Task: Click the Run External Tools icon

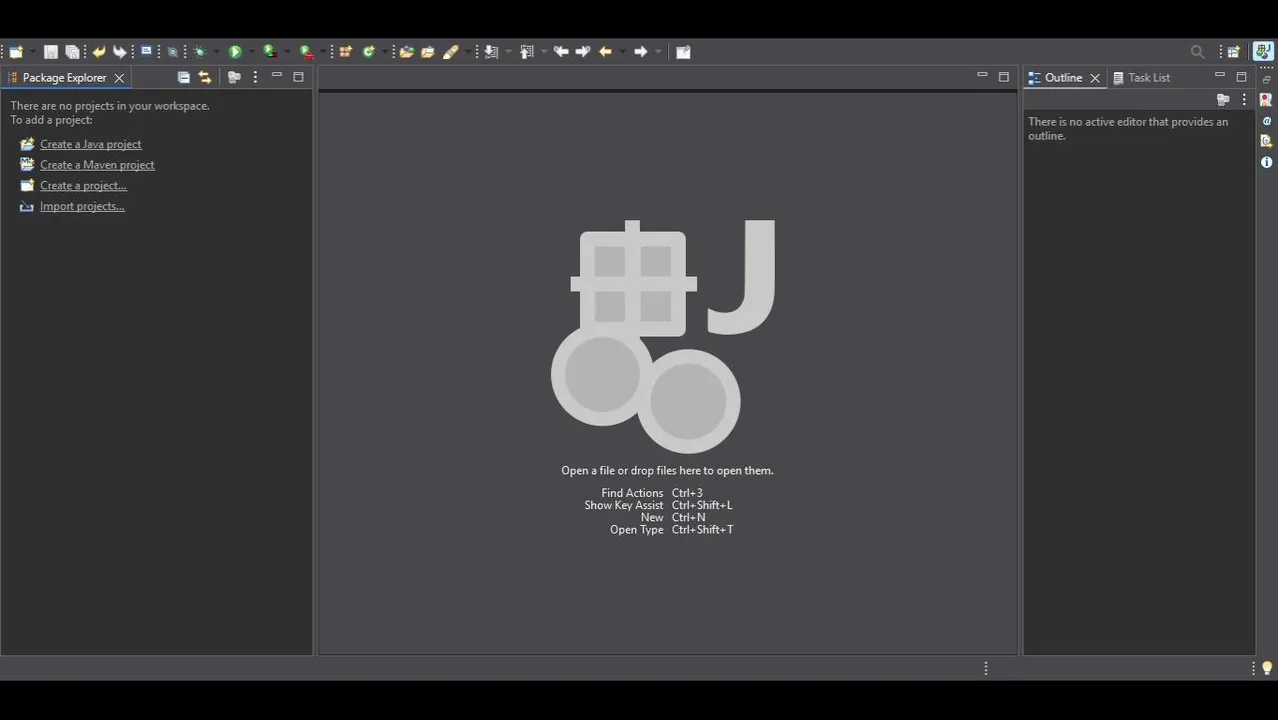Action: [307, 52]
